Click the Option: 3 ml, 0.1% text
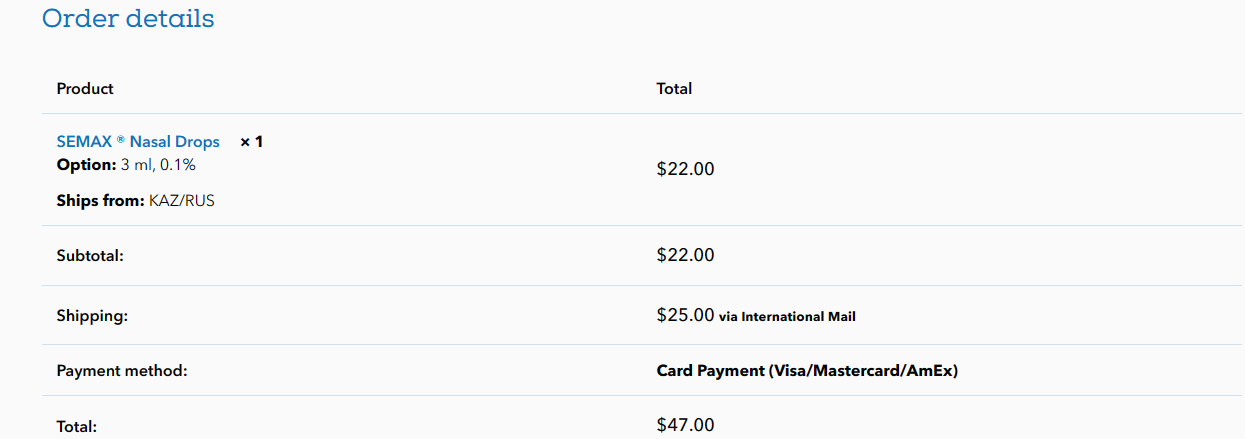The image size is (1245, 439). tap(126, 165)
